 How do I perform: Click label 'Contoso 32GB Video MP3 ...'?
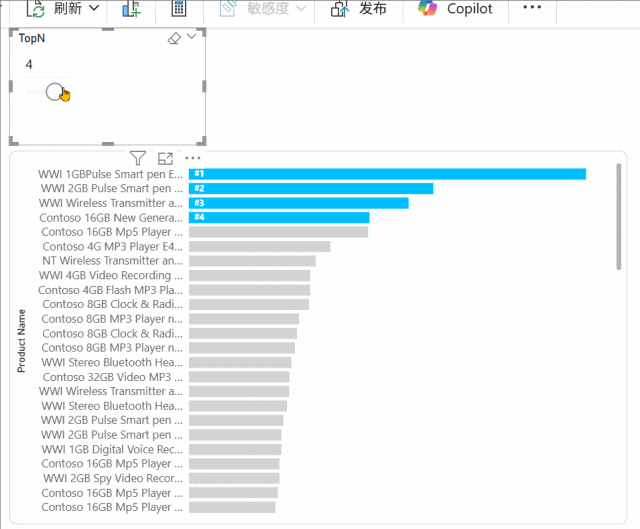tap(113, 377)
